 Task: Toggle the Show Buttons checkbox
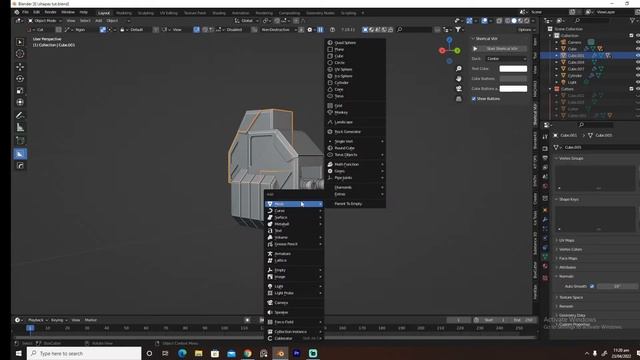(x=474, y=99)
